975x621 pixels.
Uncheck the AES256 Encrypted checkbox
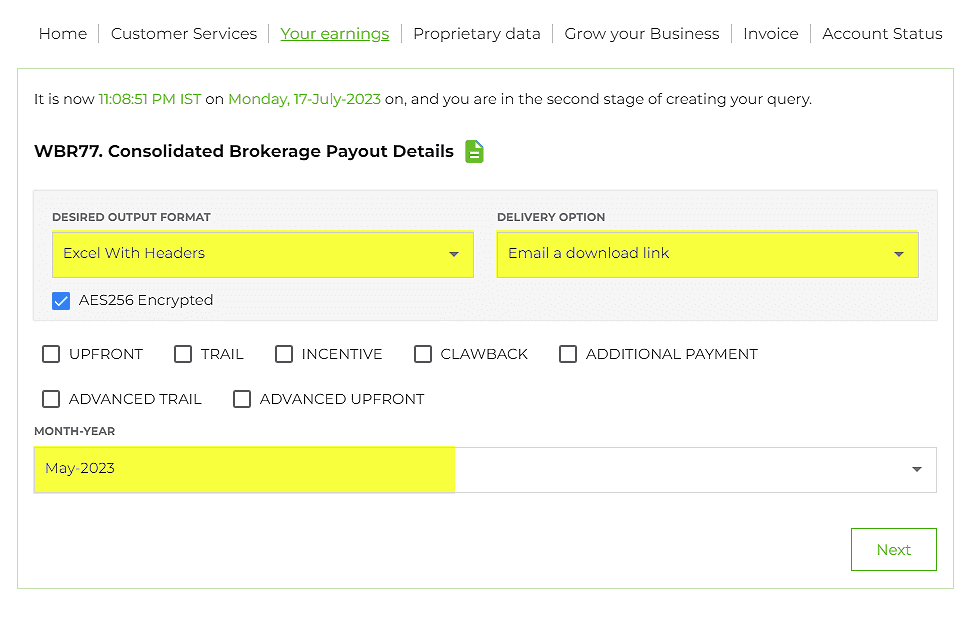point(61,301)
